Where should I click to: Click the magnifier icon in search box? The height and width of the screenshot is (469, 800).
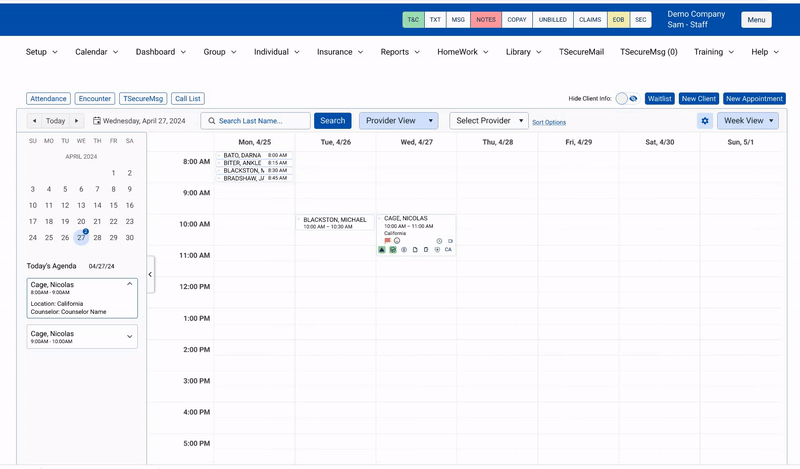click(x=212, y=121)
